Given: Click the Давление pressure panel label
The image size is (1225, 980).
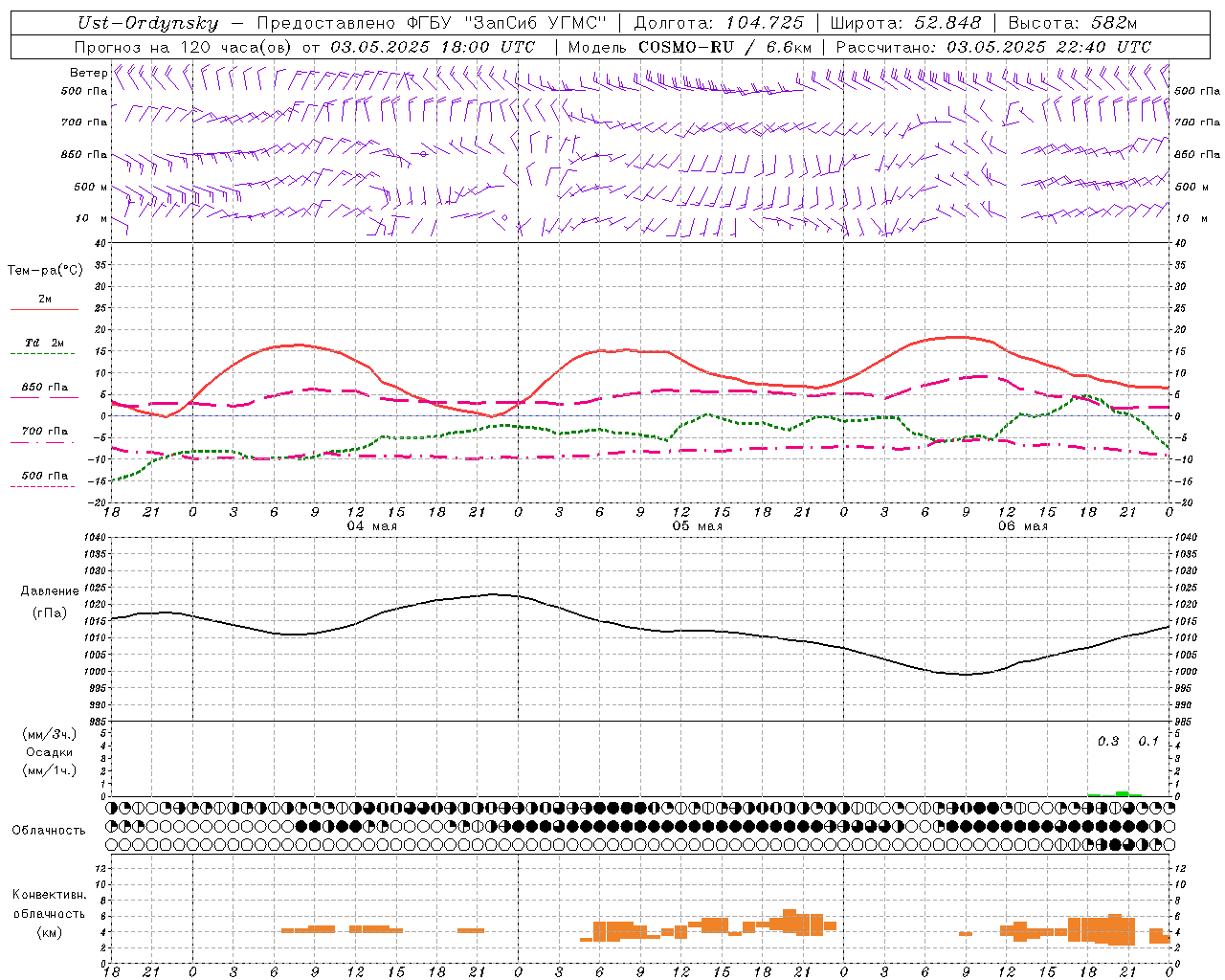Looking at the screenshot, I should 50,590.
